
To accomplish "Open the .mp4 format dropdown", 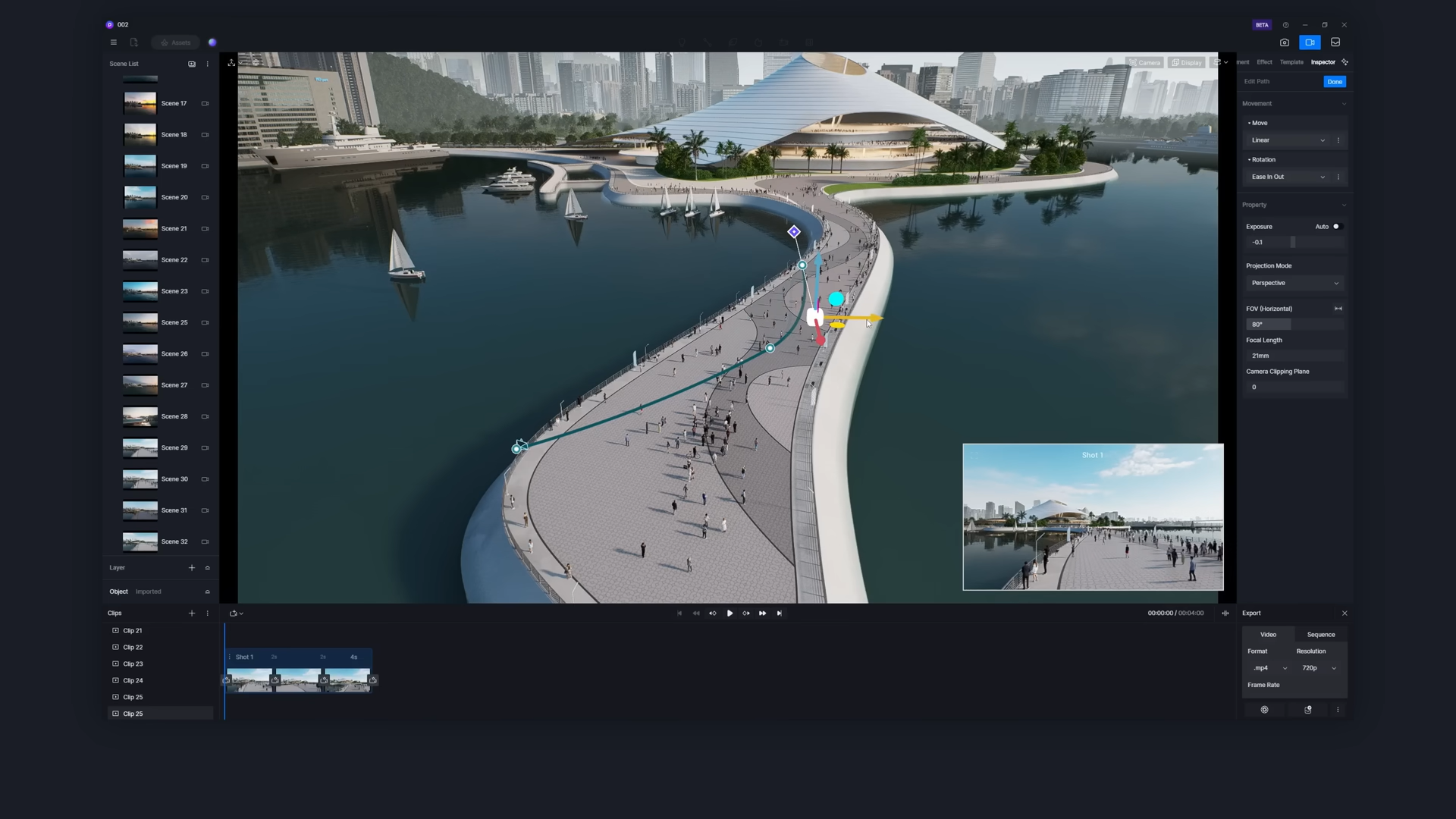I will point(1269,668).
